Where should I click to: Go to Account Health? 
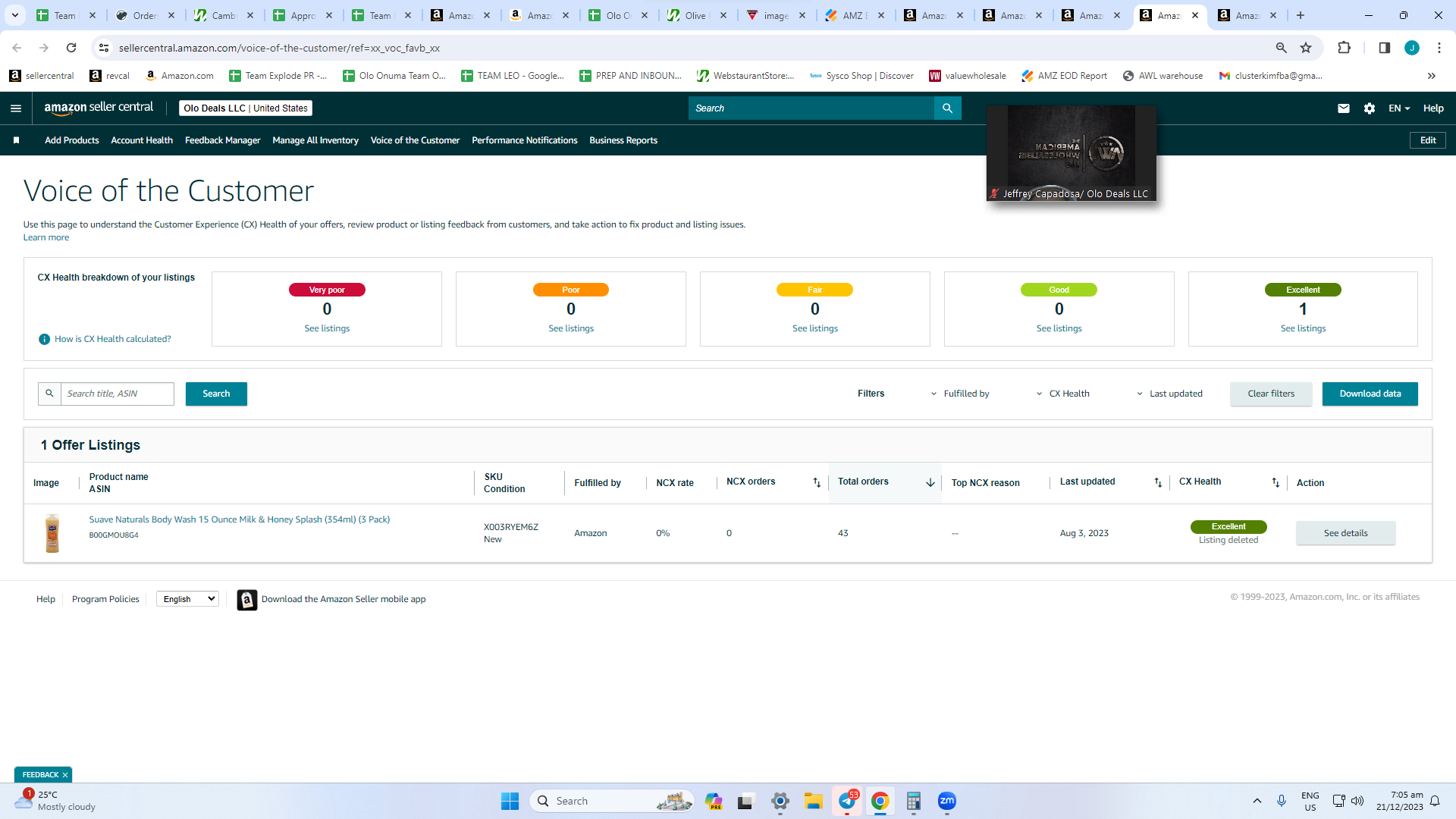click(x=142, y=140)
